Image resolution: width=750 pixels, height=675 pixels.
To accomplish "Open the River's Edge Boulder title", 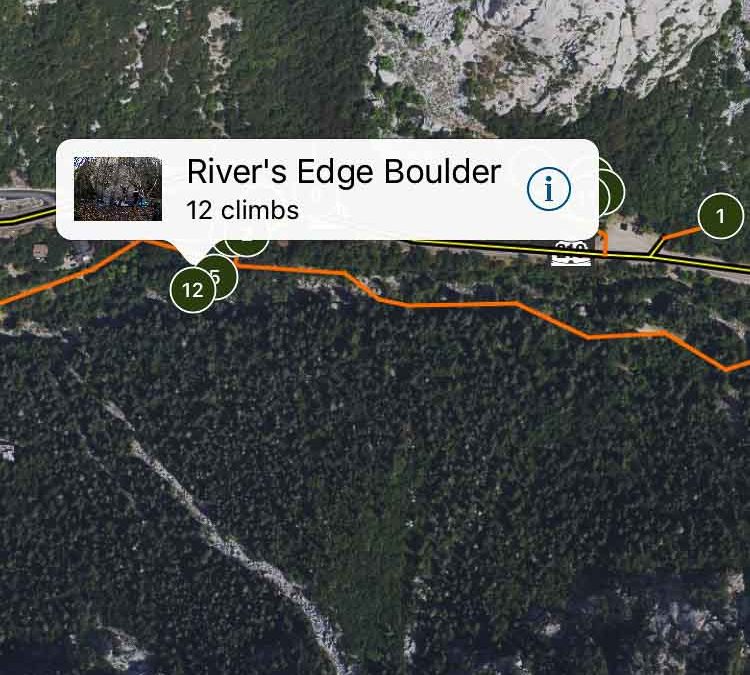I will pyautogui.click(x=343, y=171).
